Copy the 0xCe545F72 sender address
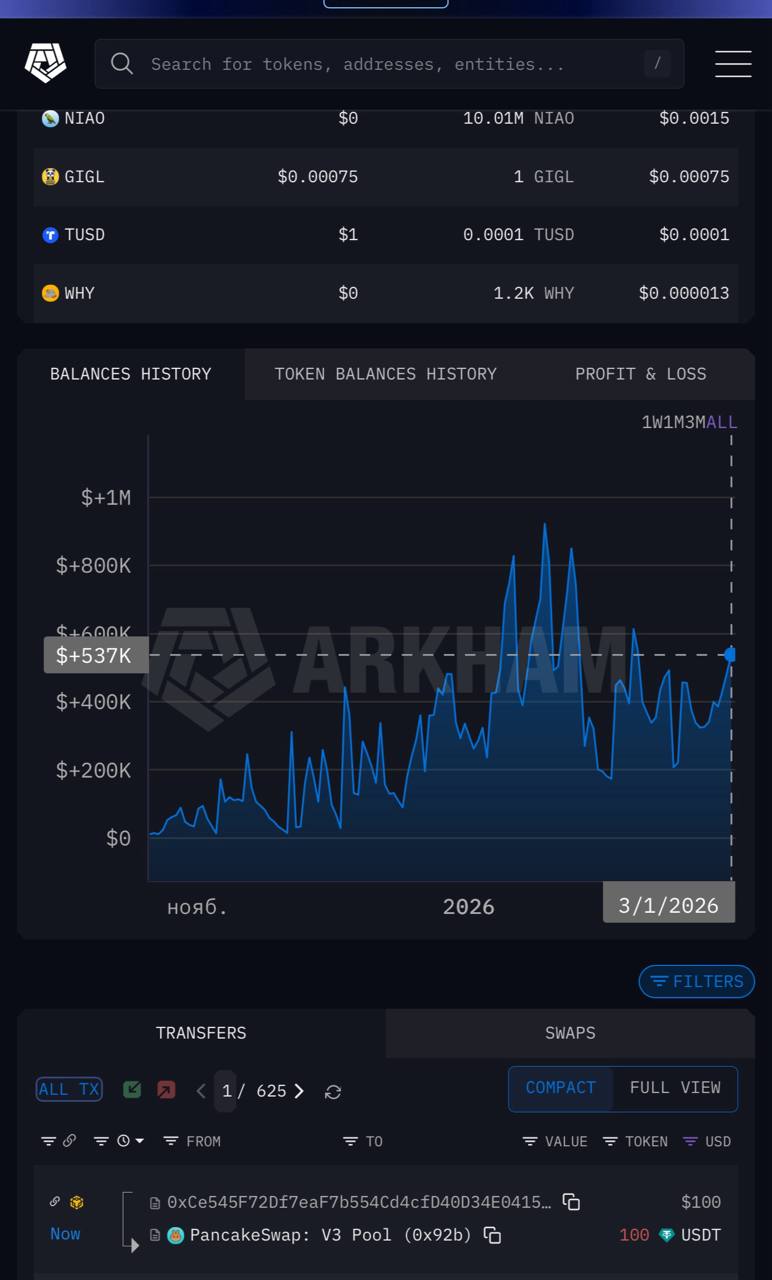This screenshot has width=772, height=1280. click(x=571, y=1202)
